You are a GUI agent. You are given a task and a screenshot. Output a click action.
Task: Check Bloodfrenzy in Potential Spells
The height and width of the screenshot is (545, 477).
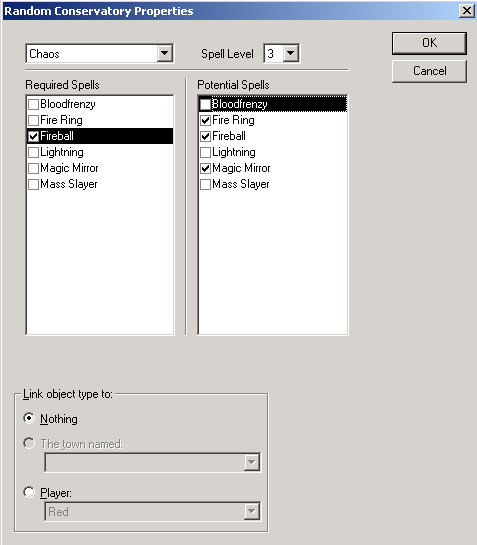pyautogui.click(x=205, y=104)
